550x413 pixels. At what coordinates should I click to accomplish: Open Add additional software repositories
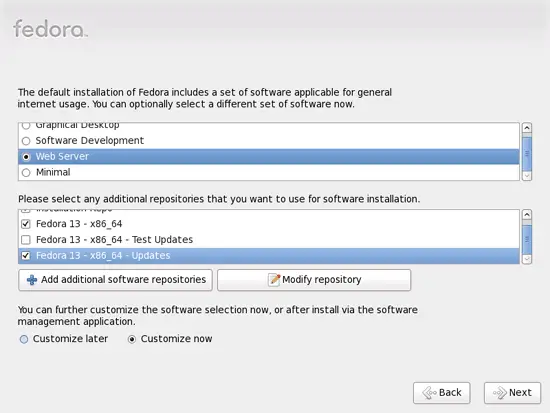pos(115,280)
